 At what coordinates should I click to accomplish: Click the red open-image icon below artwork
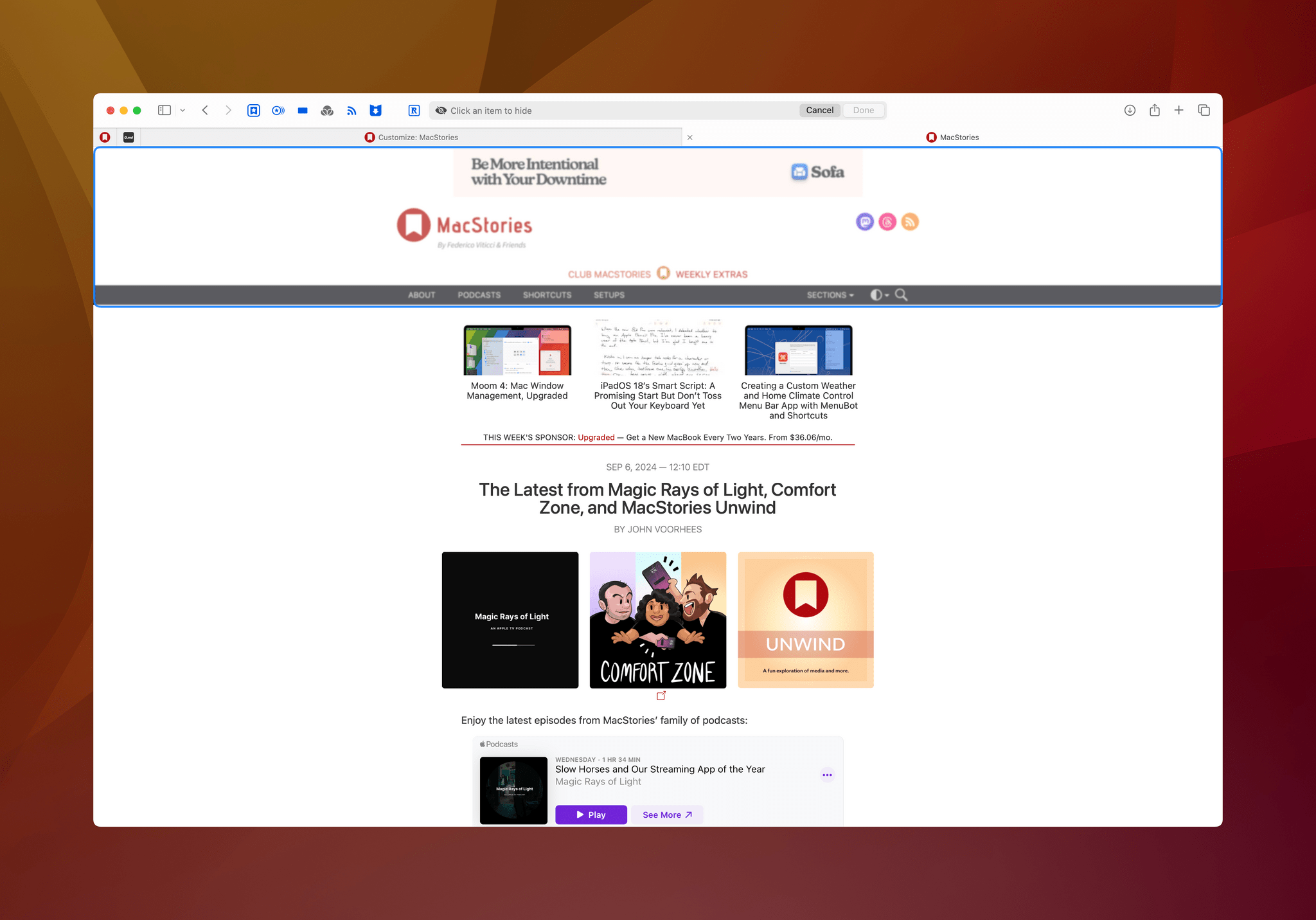tap(661, 696)
